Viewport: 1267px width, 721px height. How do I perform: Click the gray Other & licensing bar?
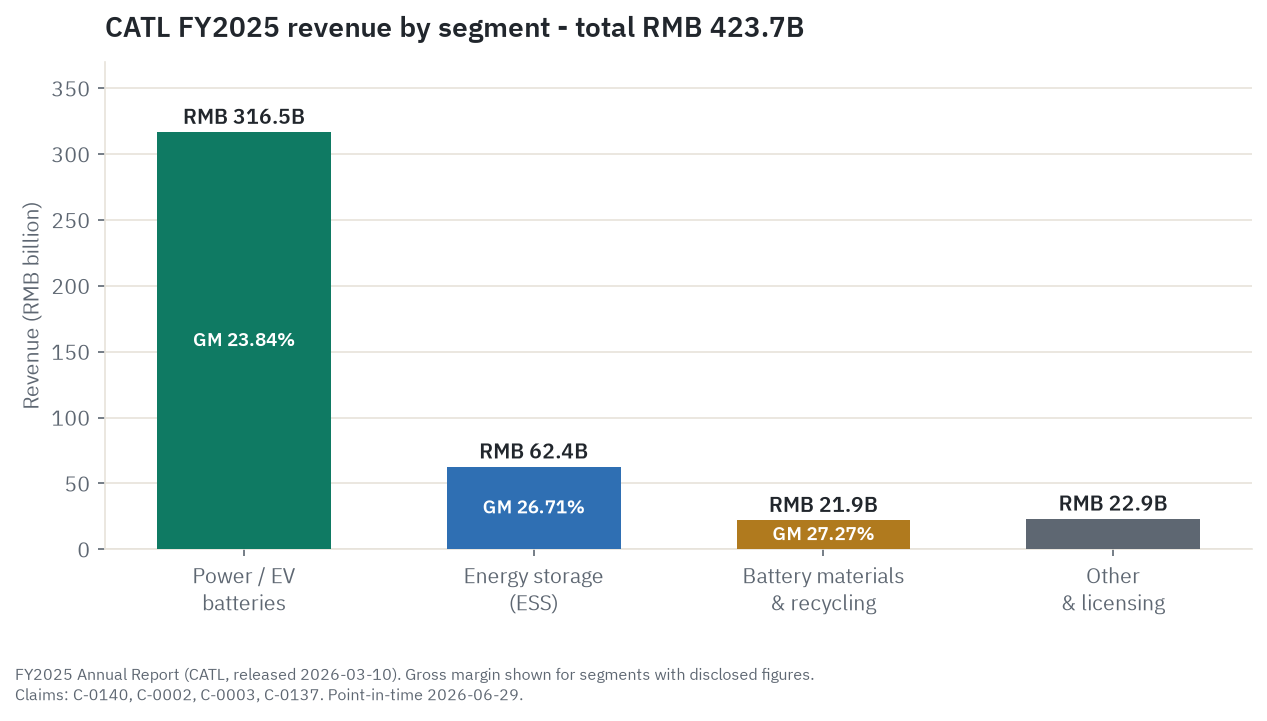tap(1113, 534)
